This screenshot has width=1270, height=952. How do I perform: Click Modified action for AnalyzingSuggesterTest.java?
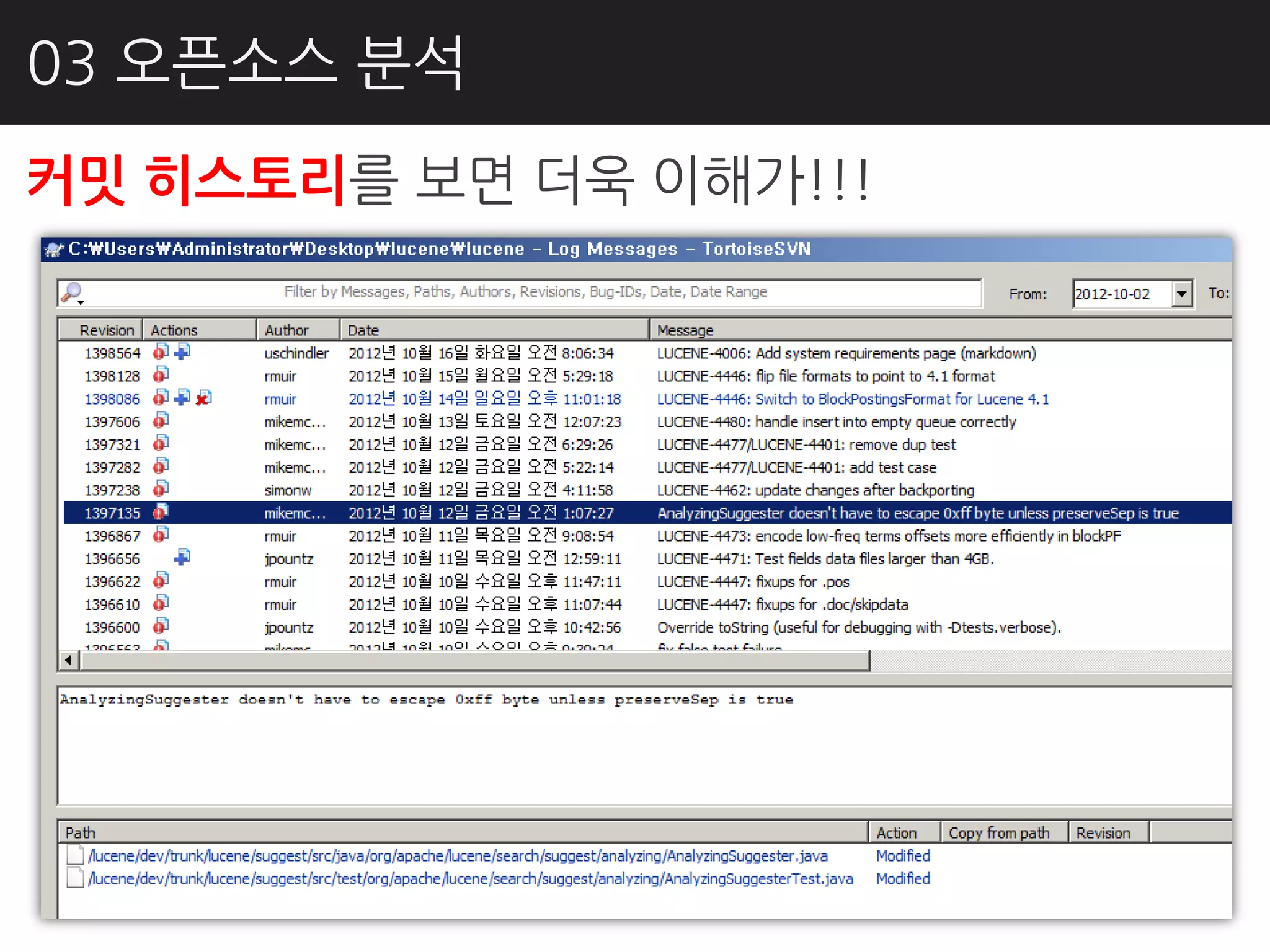point(903,879)
